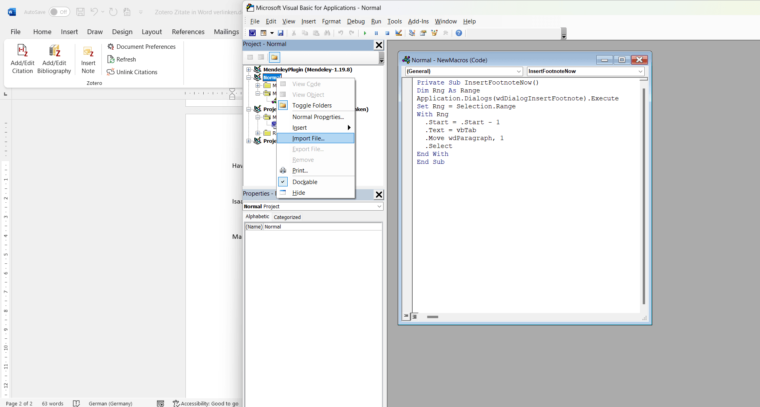Viewport: 760px width, 407px height.
Task: Open the Add-Ins menu in the VBA editor
Action: [418, 21]
